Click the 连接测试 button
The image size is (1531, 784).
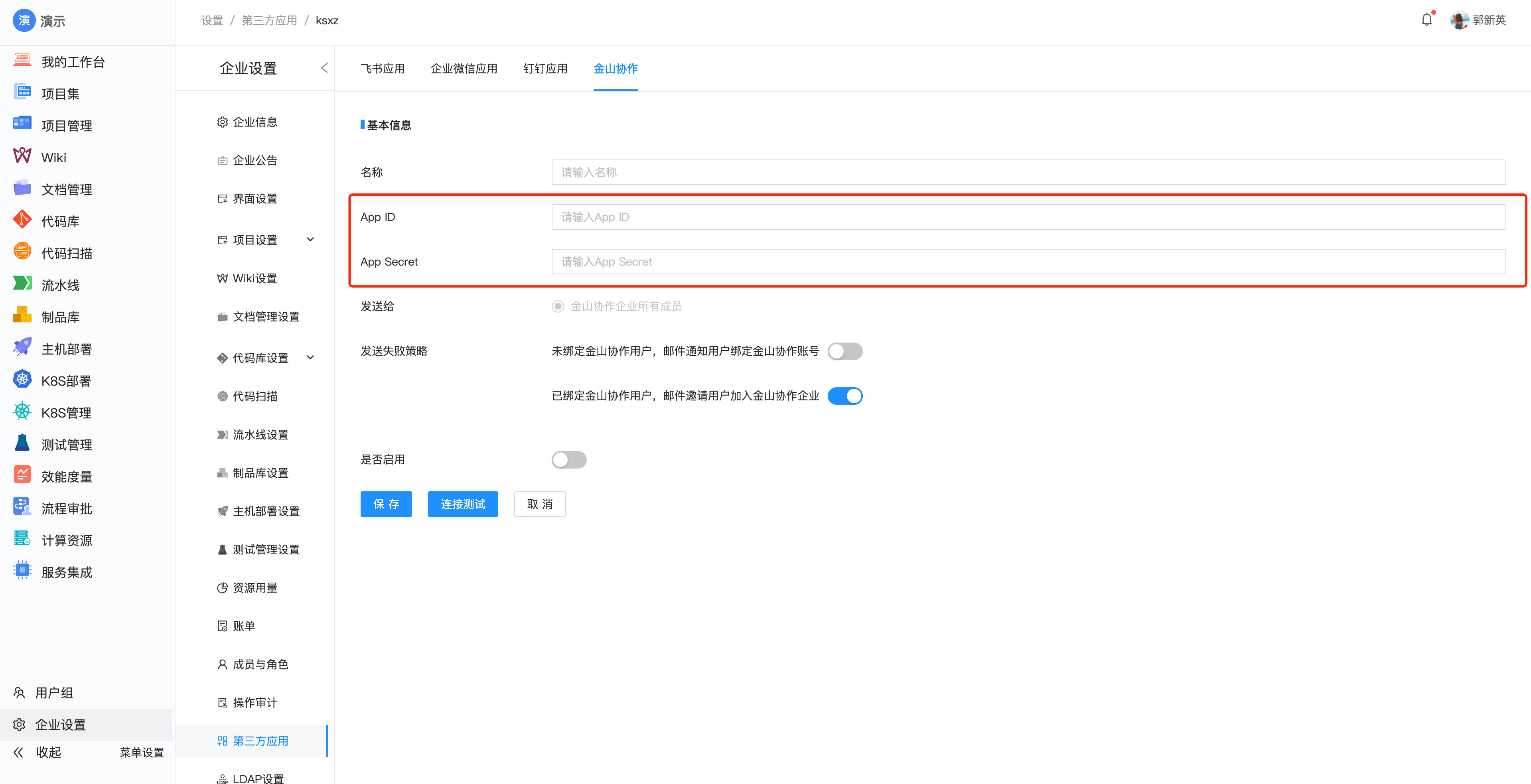coord(462,504)
